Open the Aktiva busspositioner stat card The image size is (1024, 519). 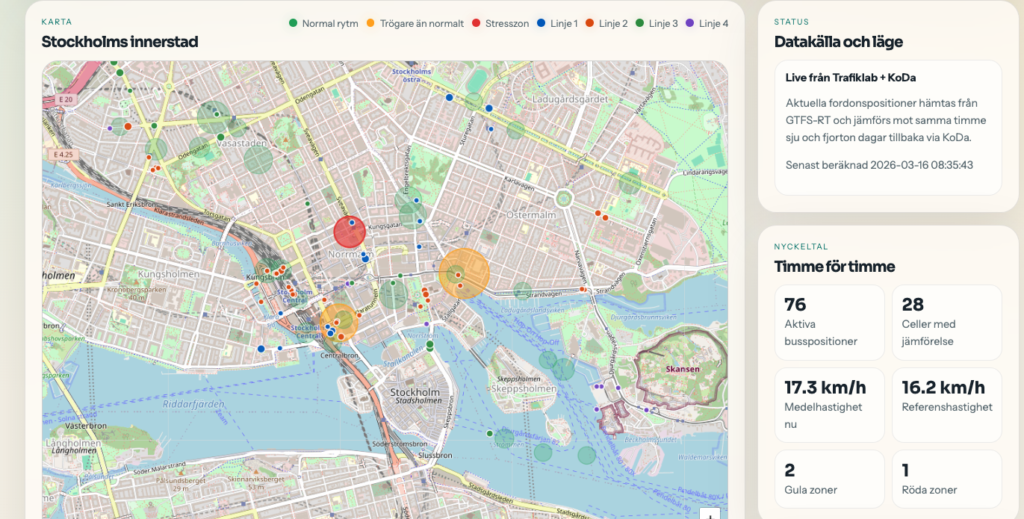coord(829,322)
